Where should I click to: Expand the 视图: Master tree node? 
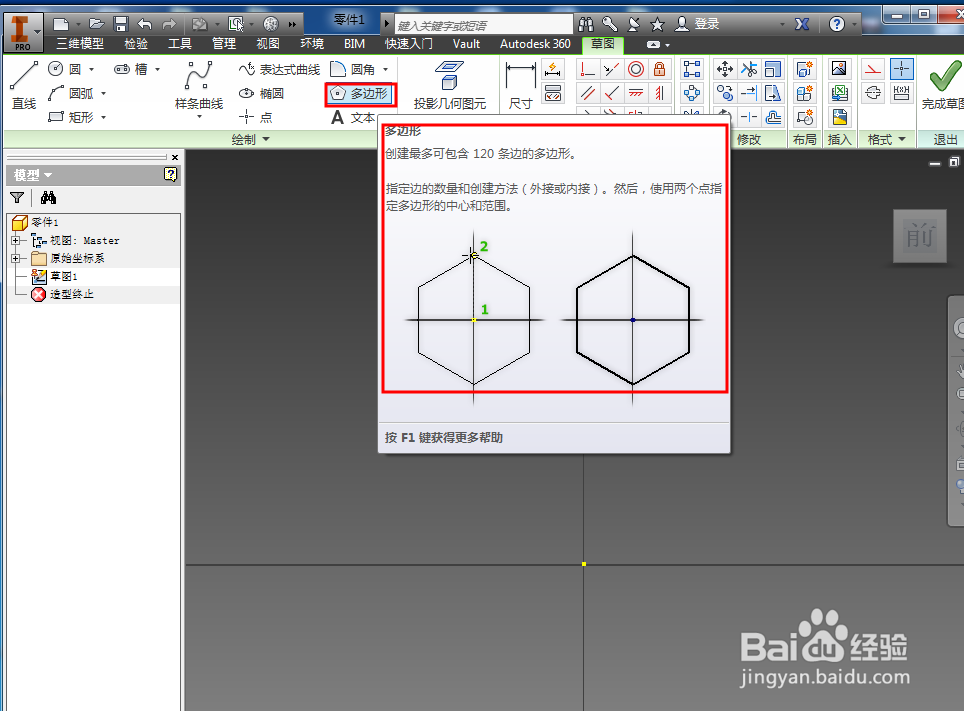tap(16, 240)
